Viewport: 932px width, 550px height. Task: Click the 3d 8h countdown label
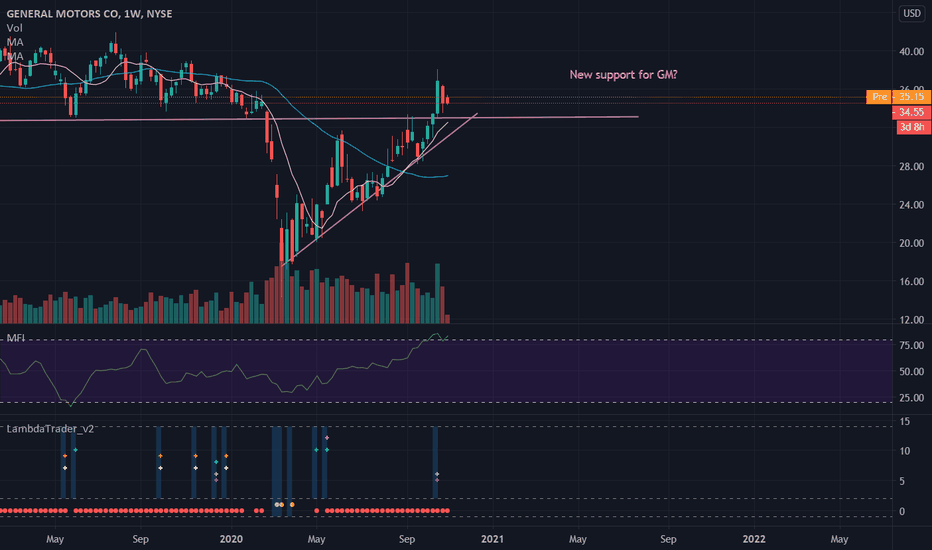click(x=913, y=127)
